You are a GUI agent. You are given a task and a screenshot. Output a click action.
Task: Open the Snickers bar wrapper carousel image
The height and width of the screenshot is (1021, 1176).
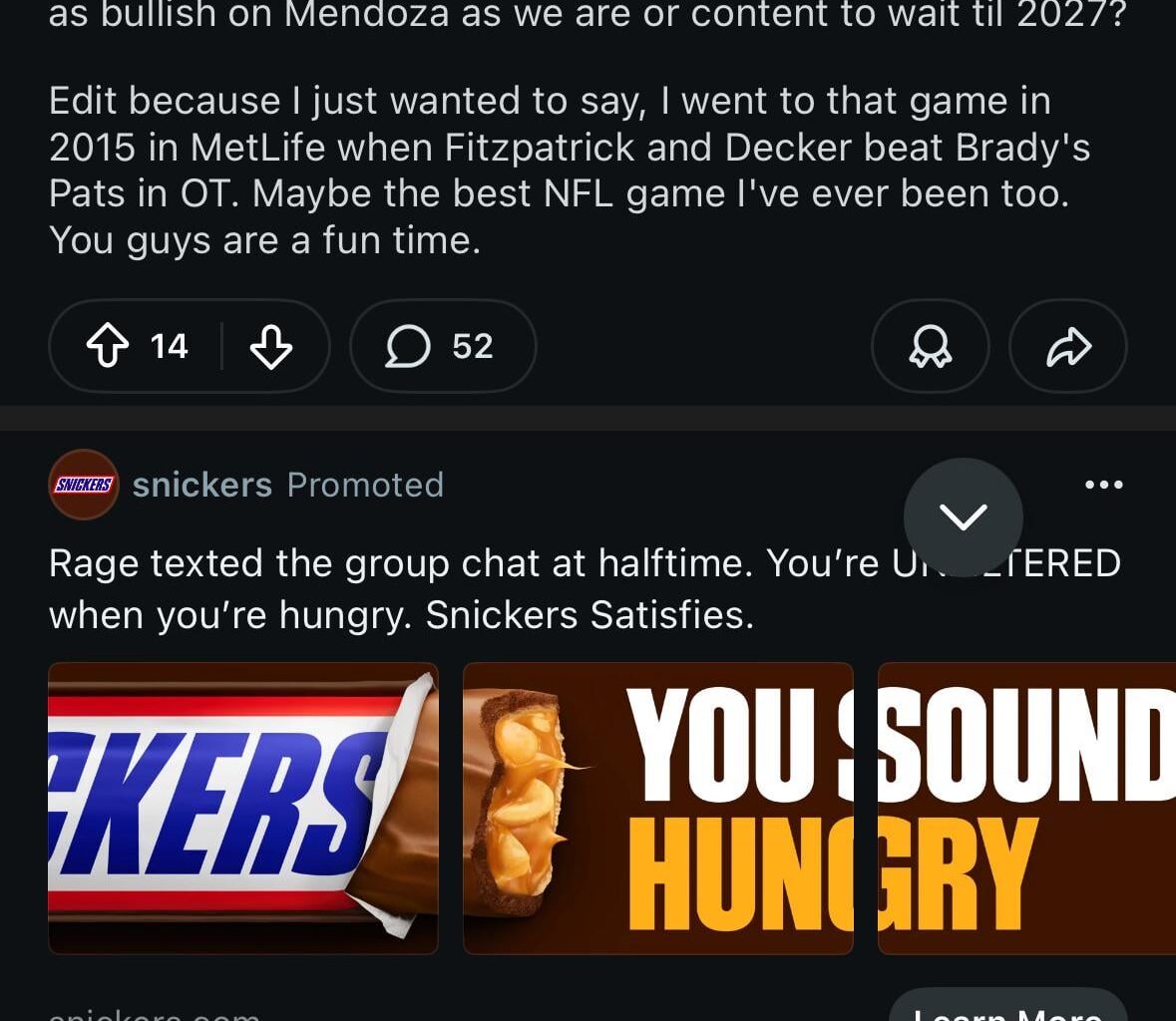pos(242,808)
